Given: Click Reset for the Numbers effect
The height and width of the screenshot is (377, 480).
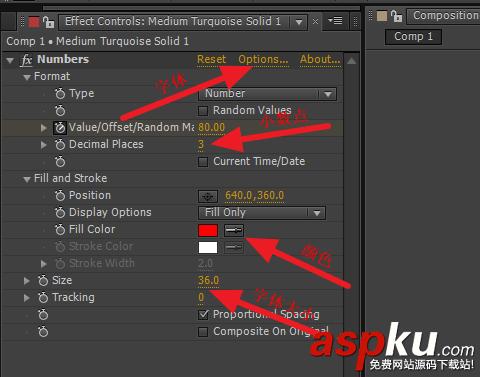Looking at the screenshot, I should click(211, 59).
